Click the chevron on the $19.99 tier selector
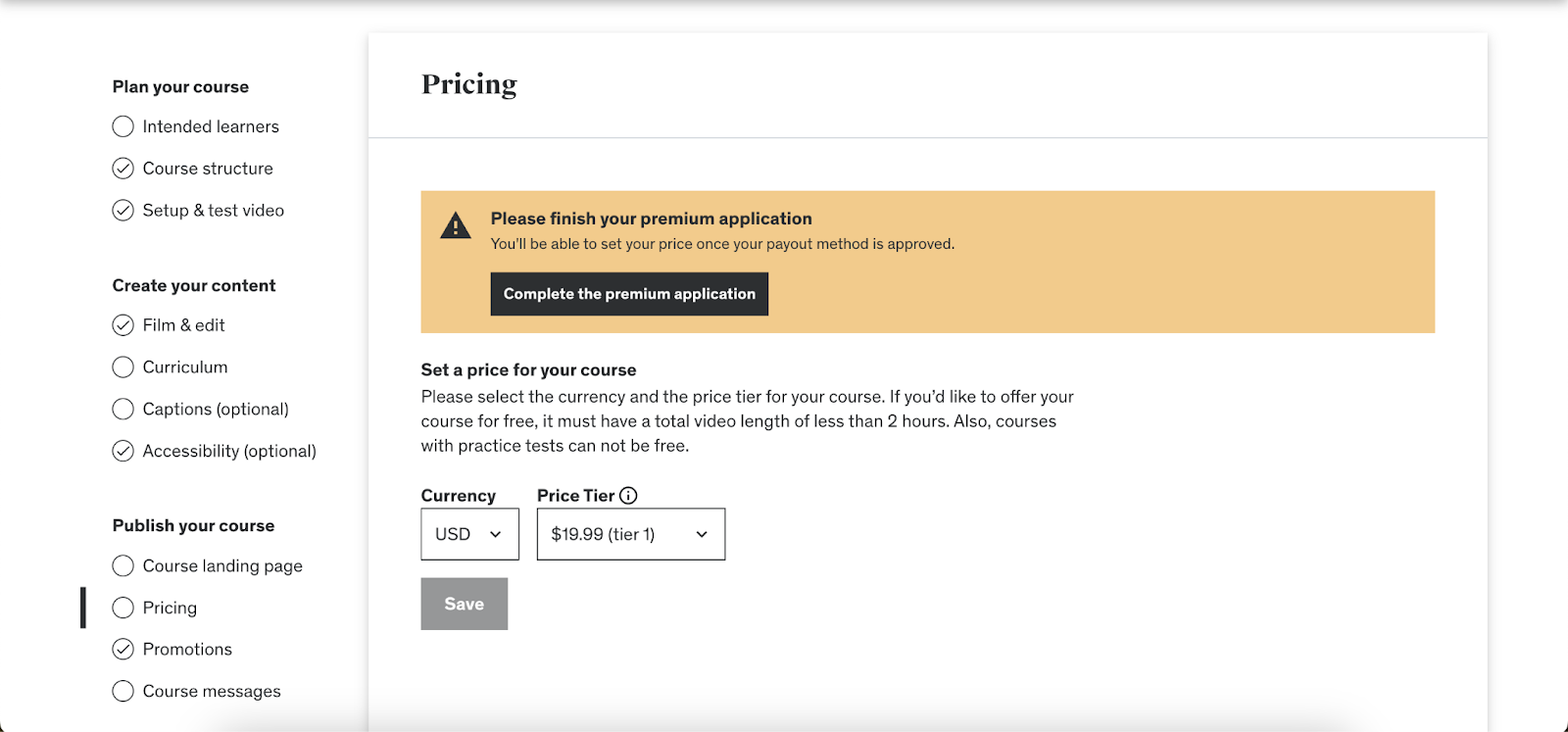This screenshot has width=1568, height=732. [701, 534]
